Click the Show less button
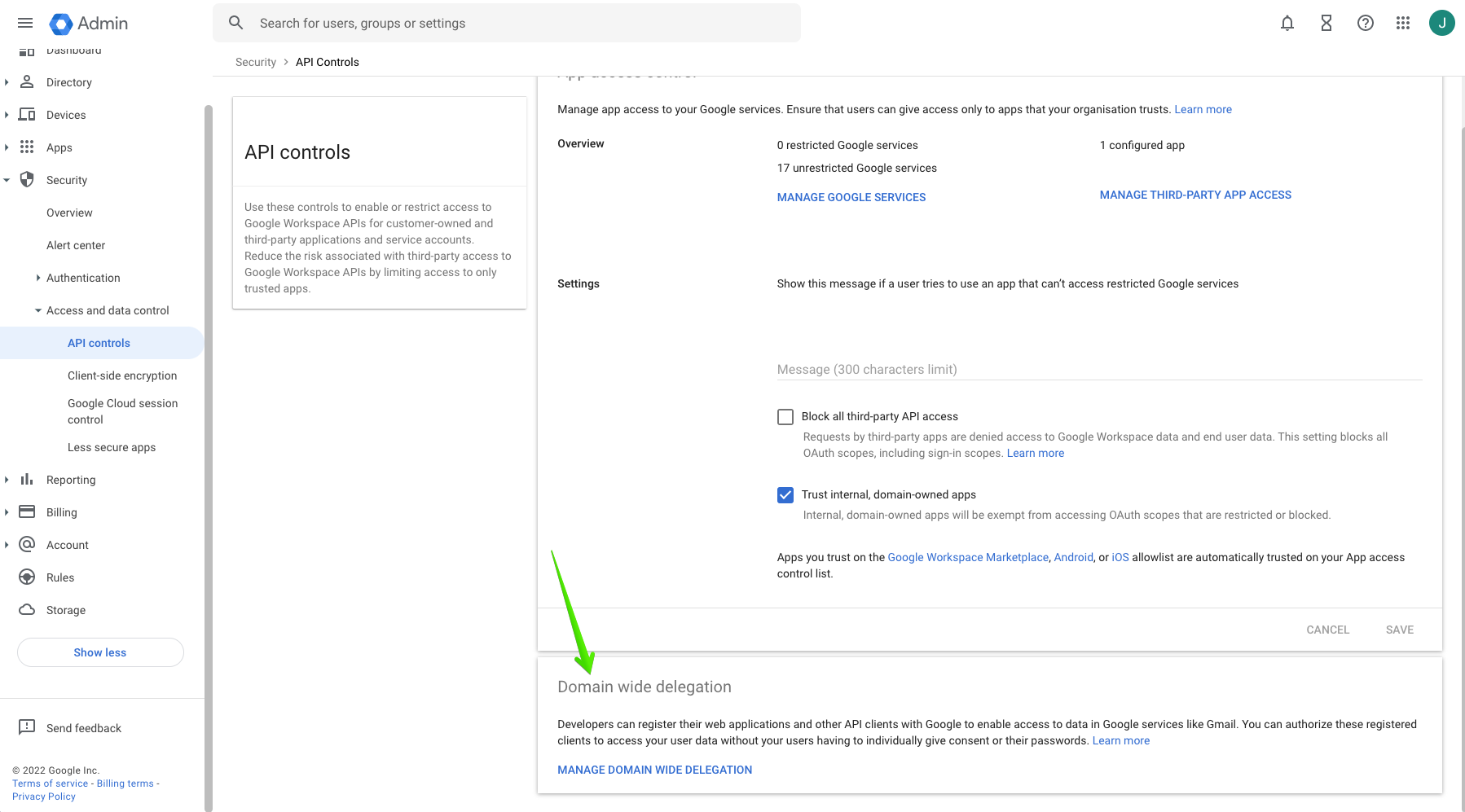The height and width of the screenshot is (812, 1465). click(x=100, y=652)
